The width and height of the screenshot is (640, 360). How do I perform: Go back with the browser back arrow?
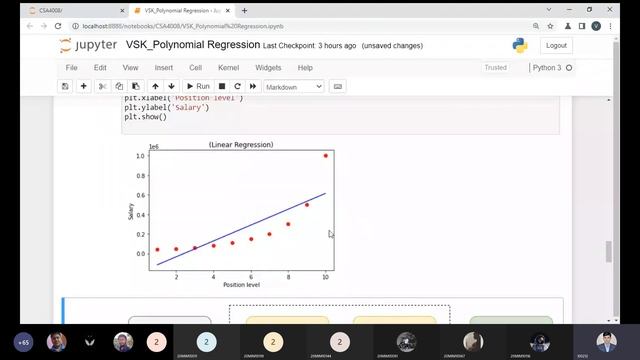tap(30, 26)
